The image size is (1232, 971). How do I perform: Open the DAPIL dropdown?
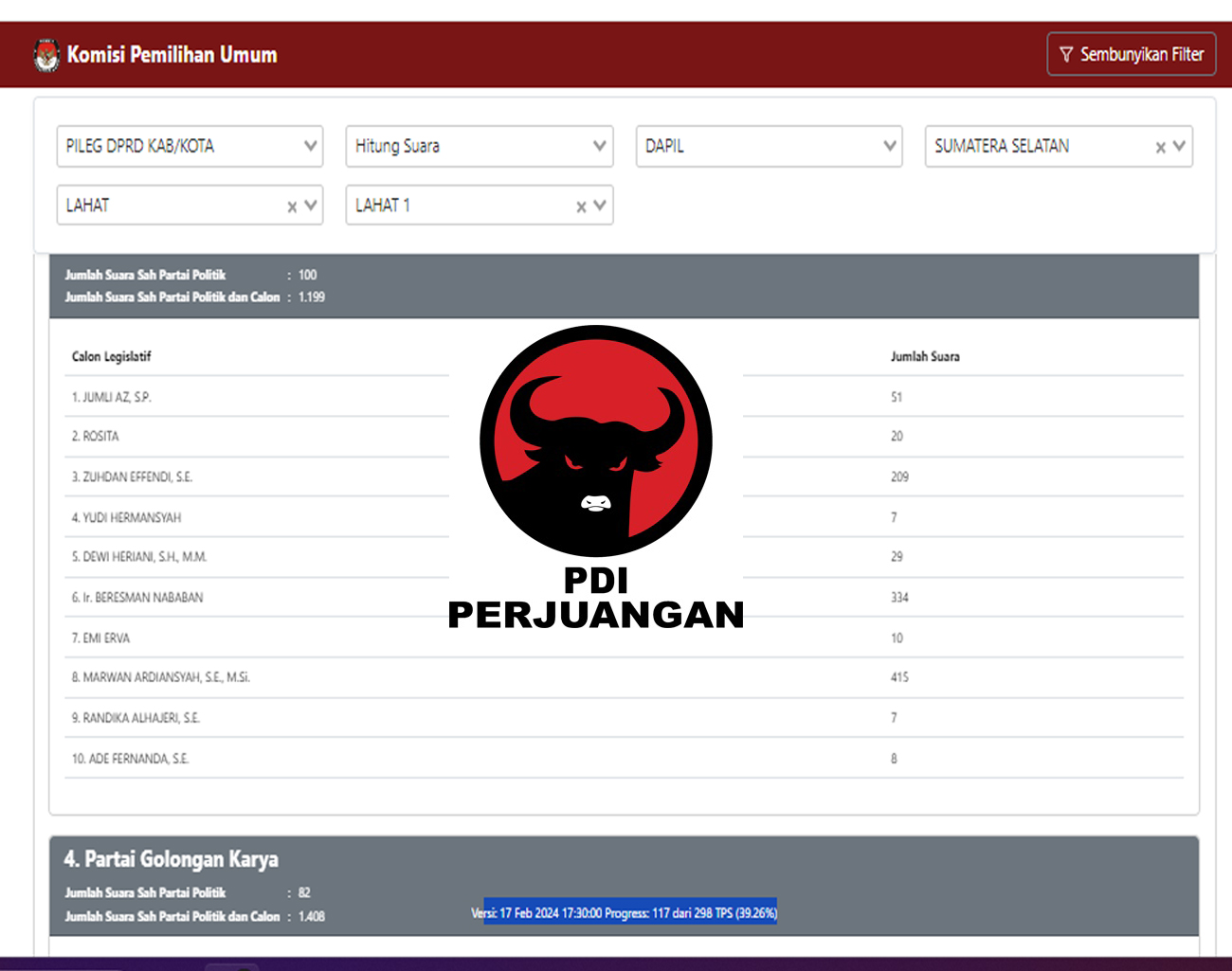click(769, 146)
